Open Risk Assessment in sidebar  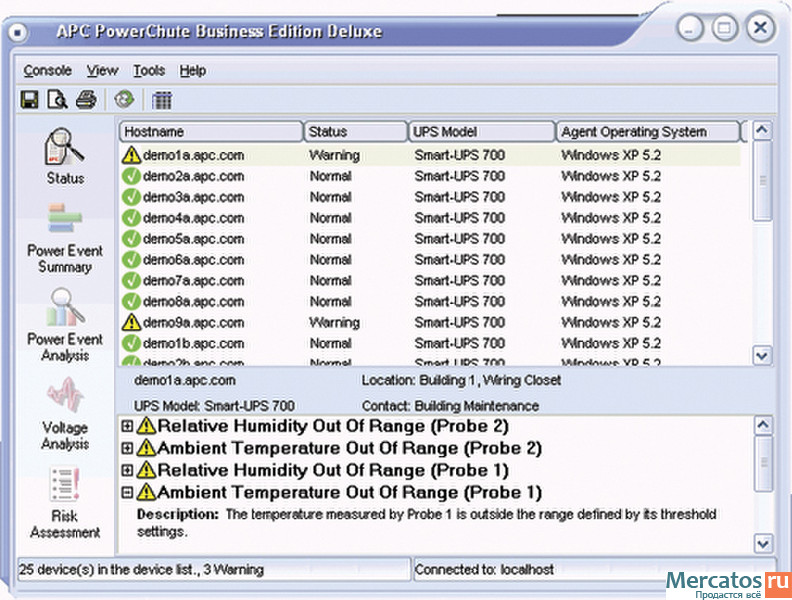65,503
